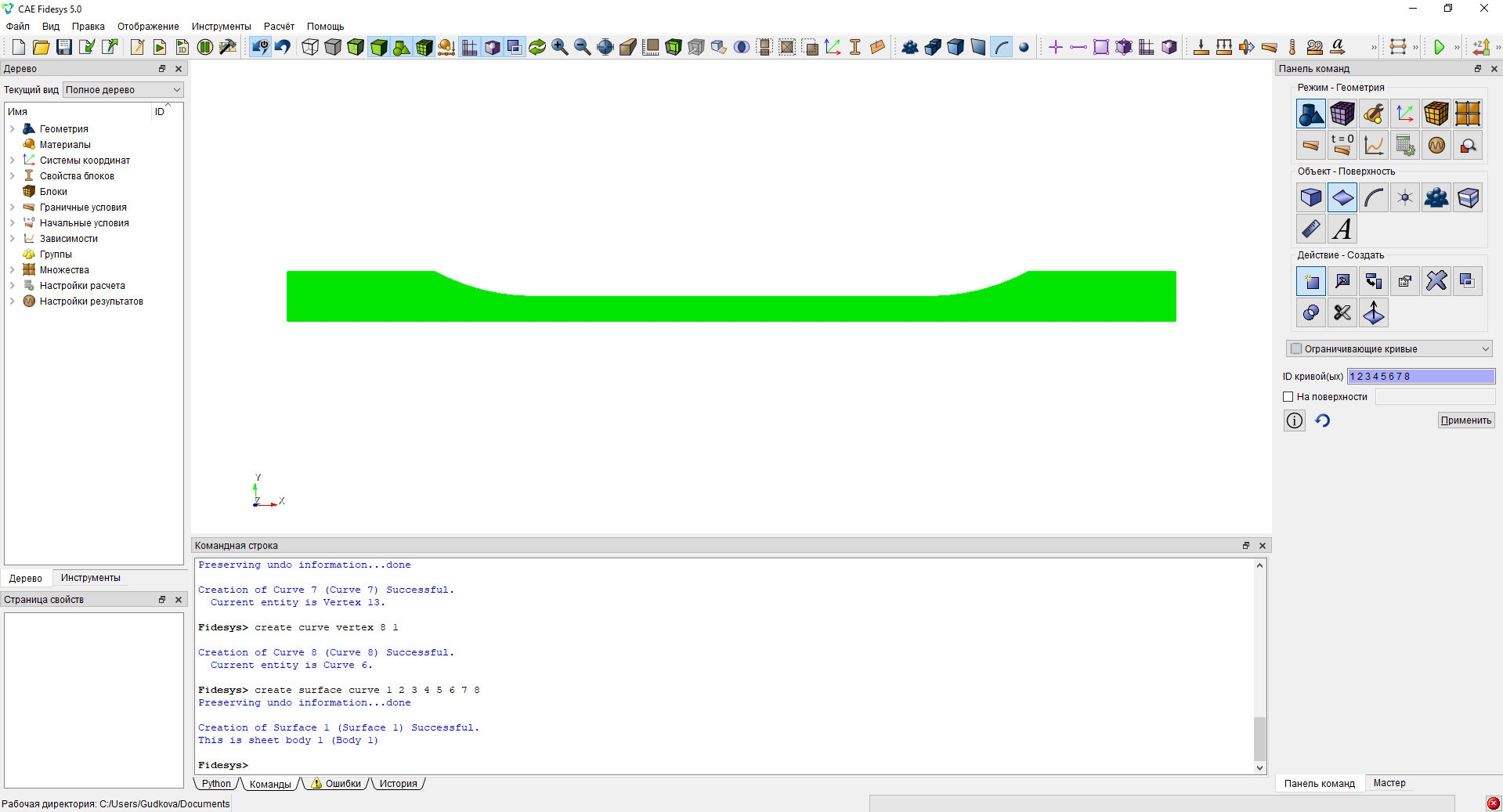Switch to the 'Python' console tab
The width and height of the screenshot is (1503, 812).
[x=216, y=784]
